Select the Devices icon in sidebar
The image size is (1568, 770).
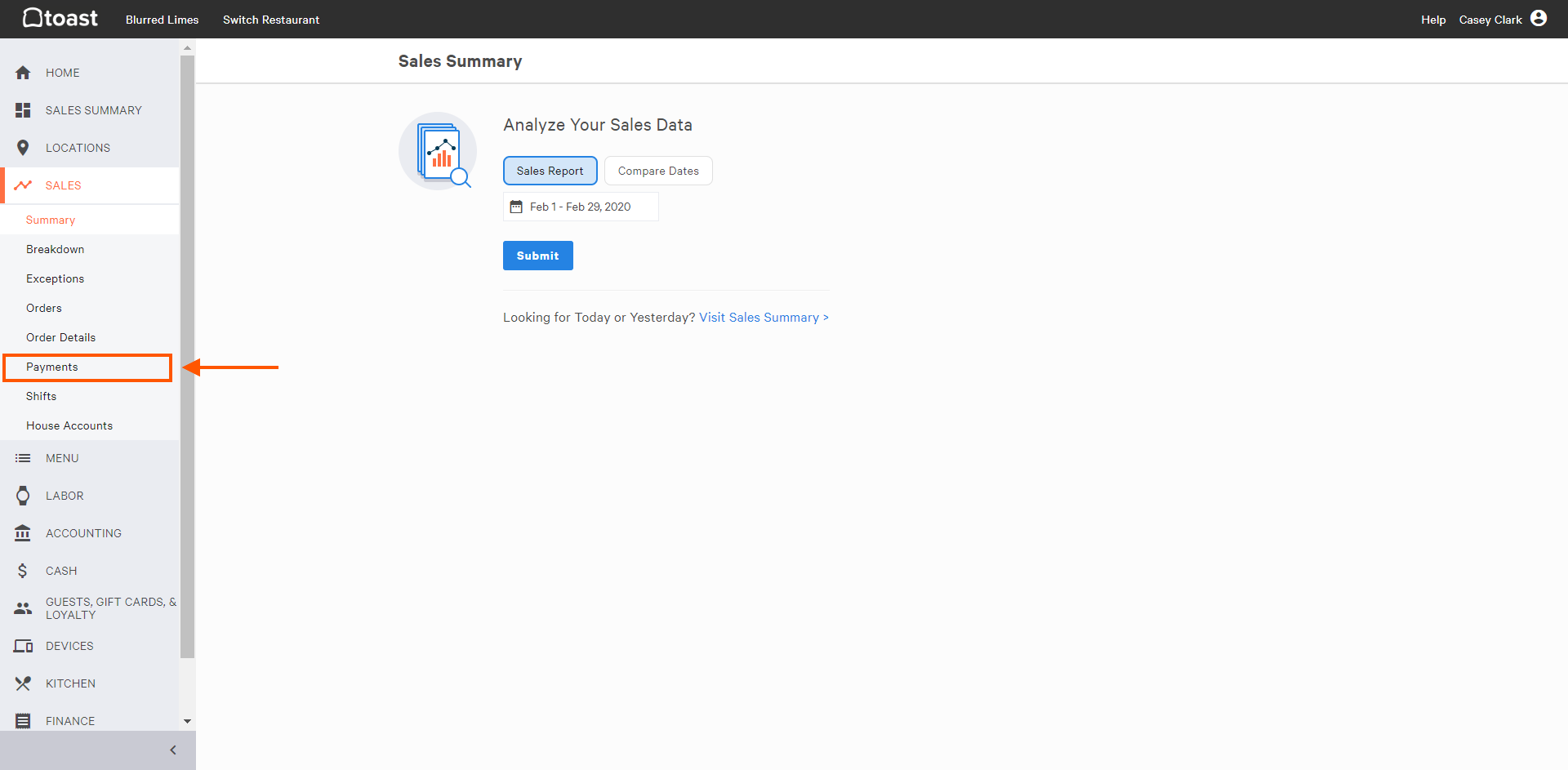[x=23, y=646]
